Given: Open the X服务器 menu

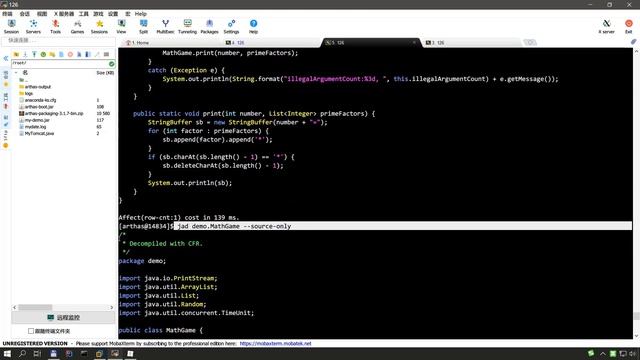Looking at the screenshot, I should click(64, 14).
